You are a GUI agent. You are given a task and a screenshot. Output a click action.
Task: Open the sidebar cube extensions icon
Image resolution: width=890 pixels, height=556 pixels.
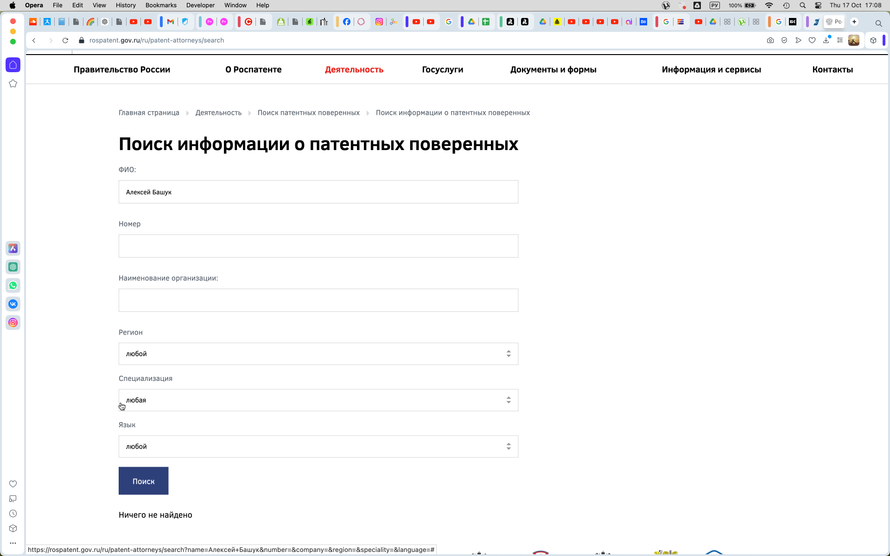13,528
